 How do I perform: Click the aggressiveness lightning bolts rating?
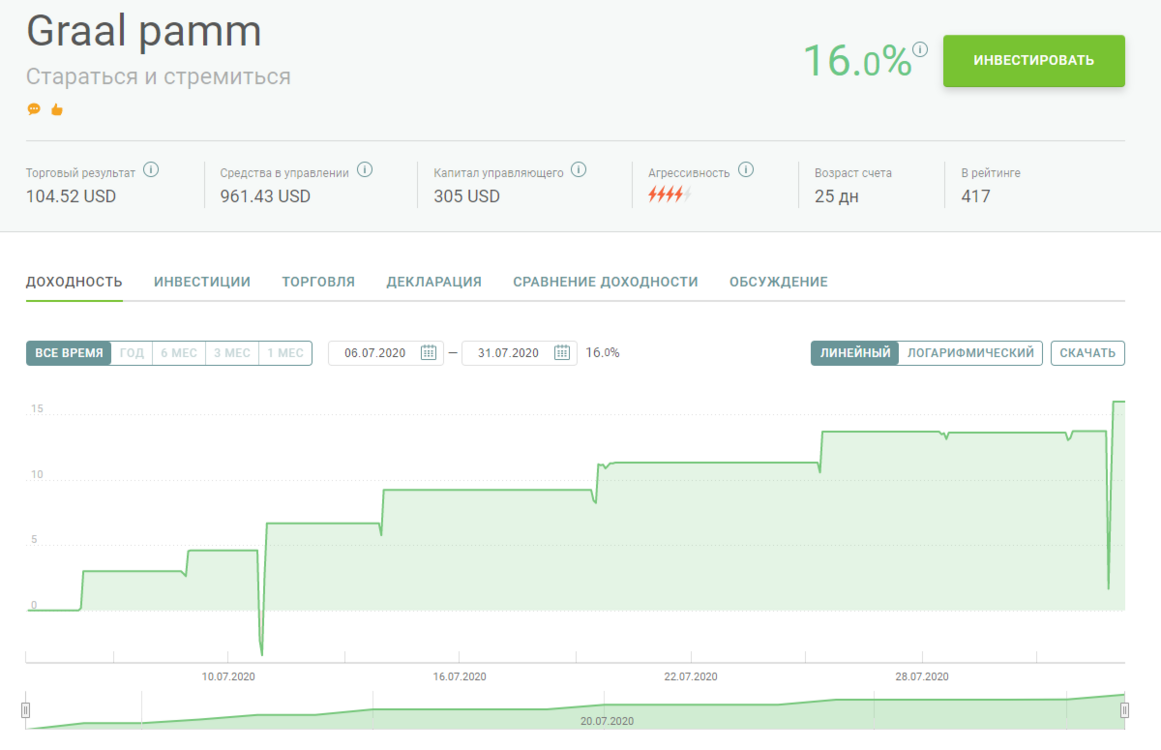(x=669, y=195)
